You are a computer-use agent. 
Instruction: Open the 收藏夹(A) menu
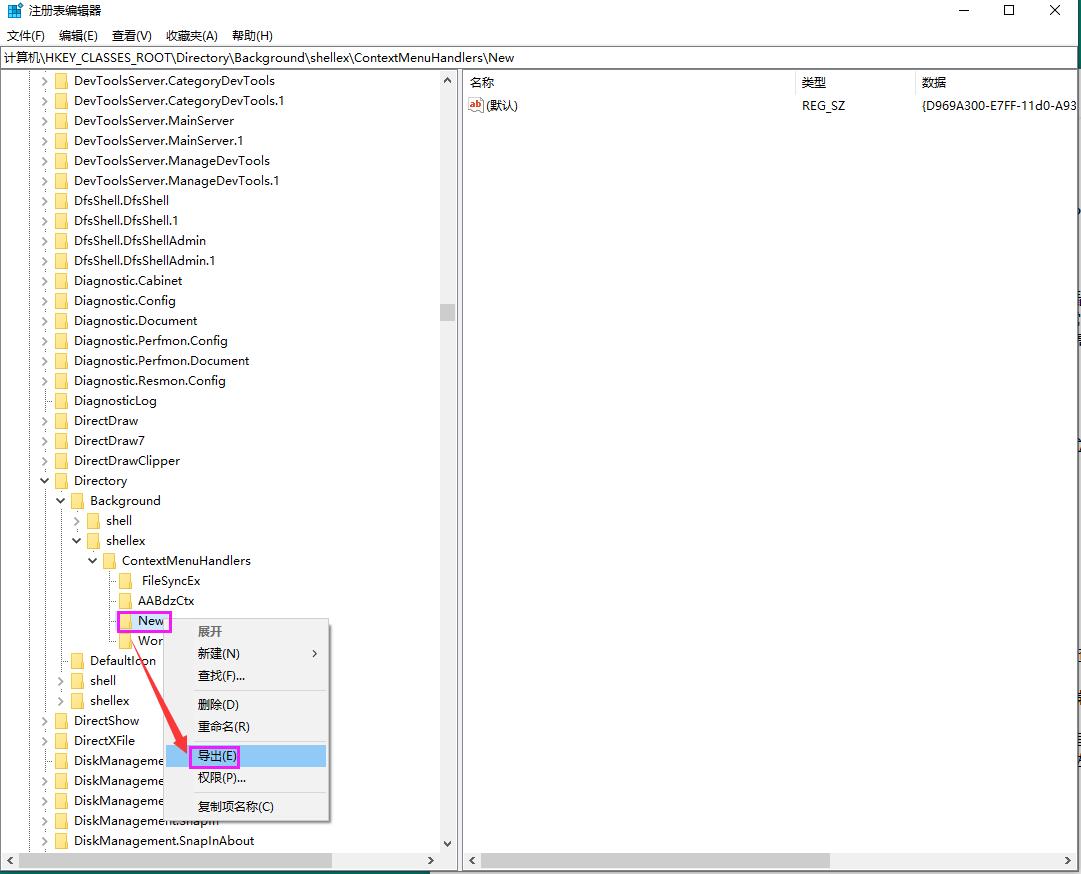click(192, 36)
